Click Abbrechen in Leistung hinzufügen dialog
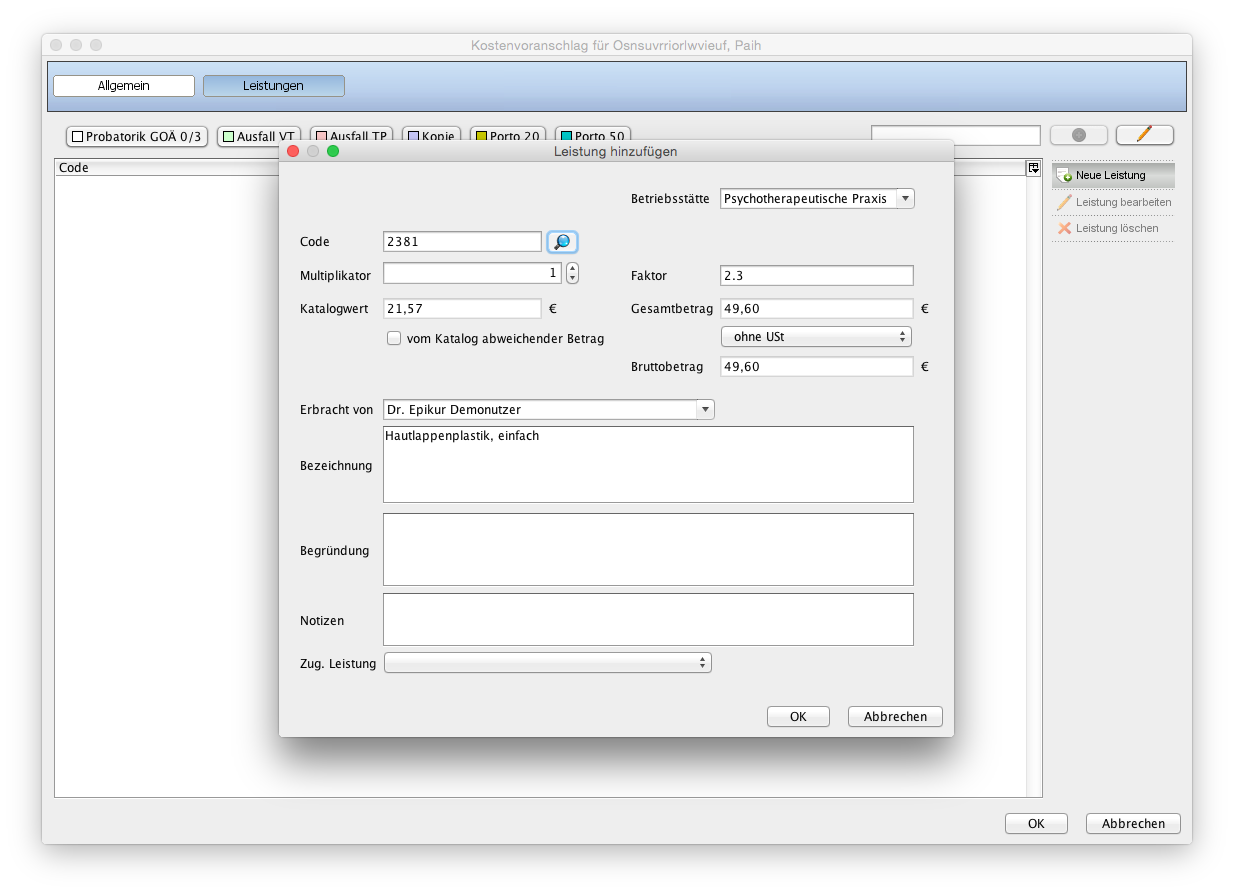 point(895,716)
